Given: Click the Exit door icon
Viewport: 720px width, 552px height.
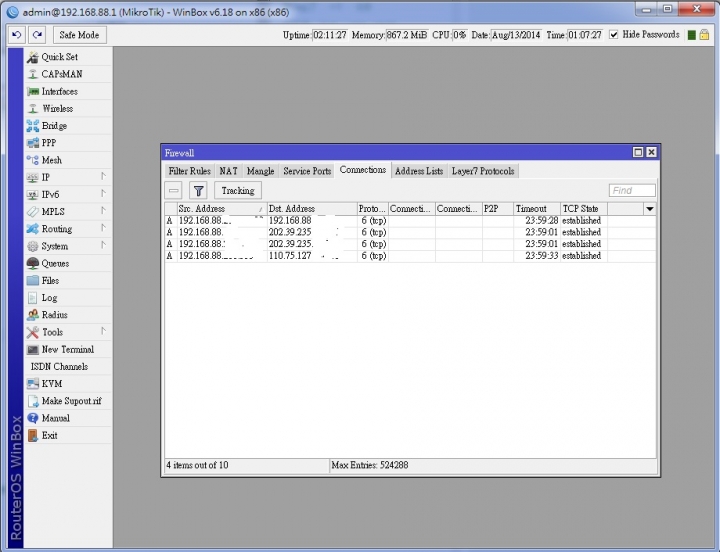Looking at the screenshot, I should (33, 435).
